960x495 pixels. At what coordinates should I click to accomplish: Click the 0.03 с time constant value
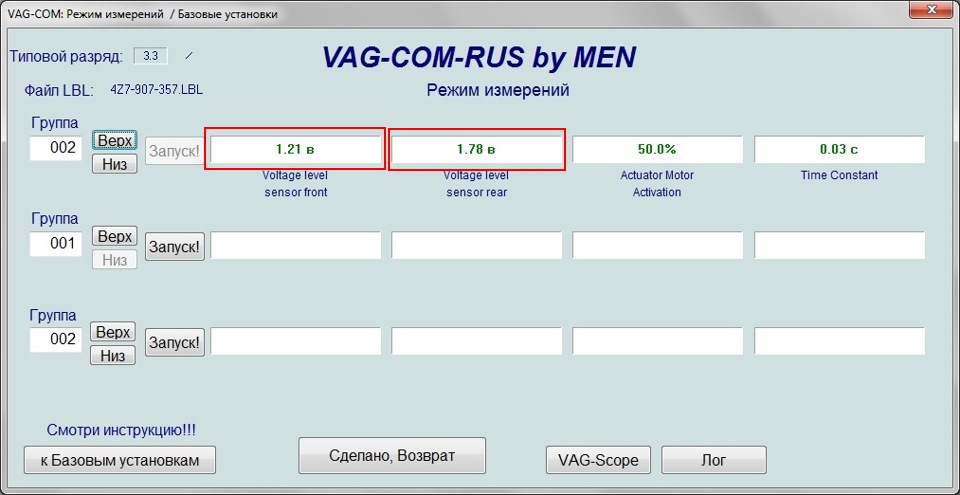pyautogui.click(x=839, y=149)
